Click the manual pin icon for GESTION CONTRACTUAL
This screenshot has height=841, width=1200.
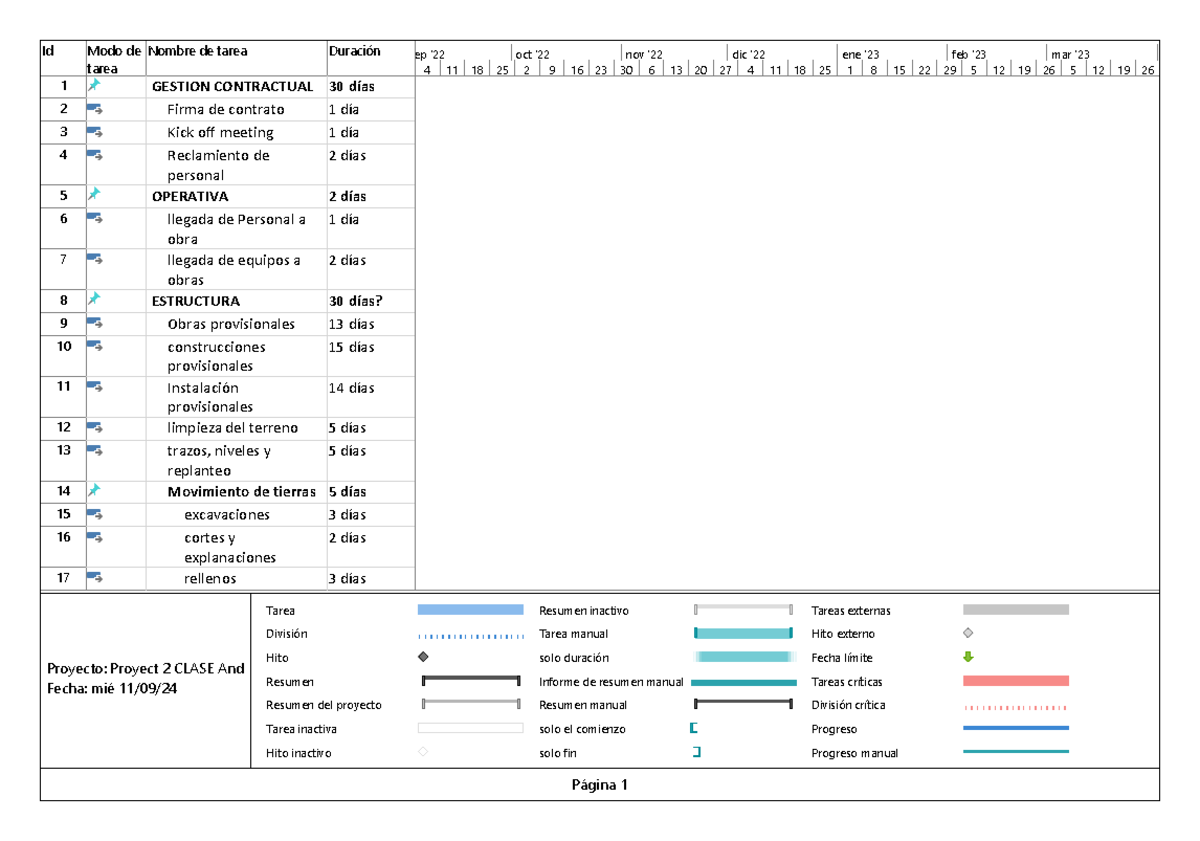pos(94,86)
